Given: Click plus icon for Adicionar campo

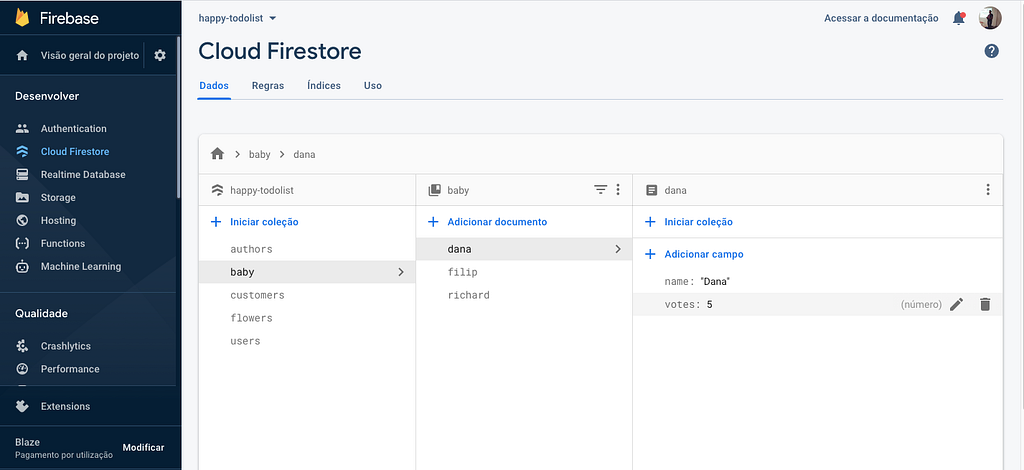Looking at the screenshot, I should (x=650, y=255).
